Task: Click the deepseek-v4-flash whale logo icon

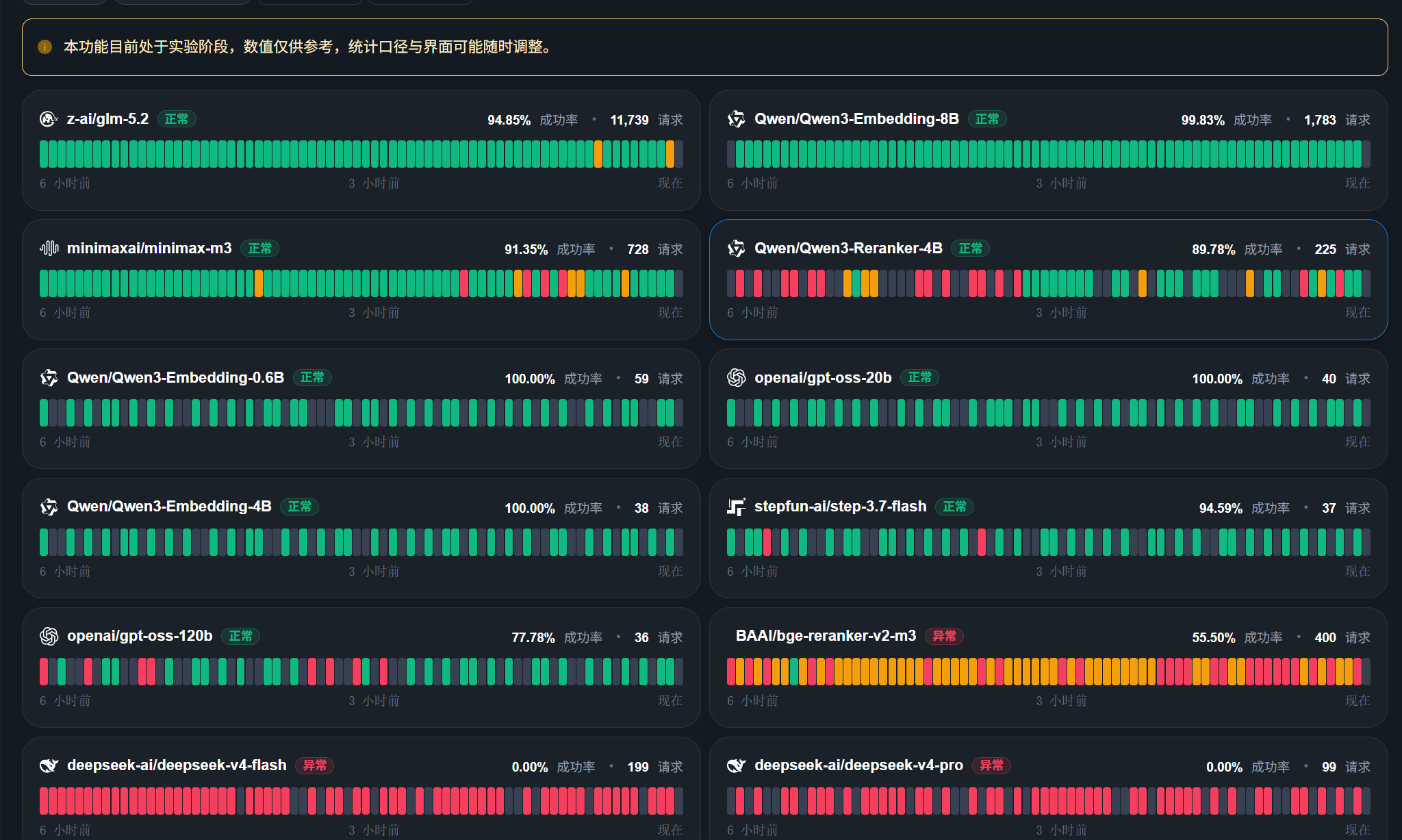Action: (49, 766)
